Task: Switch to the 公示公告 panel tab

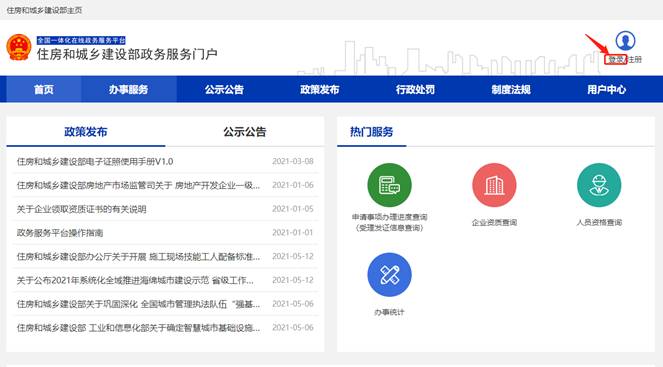Action: 245,132
